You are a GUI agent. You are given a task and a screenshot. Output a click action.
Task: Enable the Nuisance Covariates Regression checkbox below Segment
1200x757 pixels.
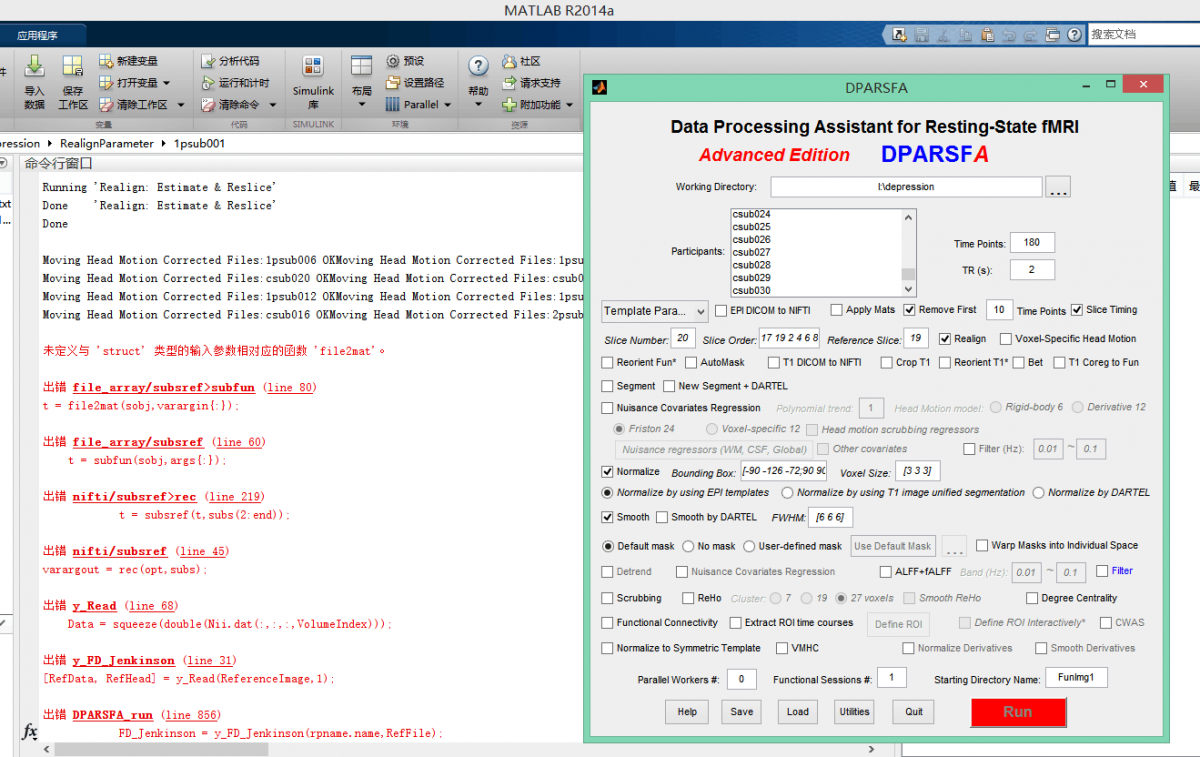click(x=608, y=408)
